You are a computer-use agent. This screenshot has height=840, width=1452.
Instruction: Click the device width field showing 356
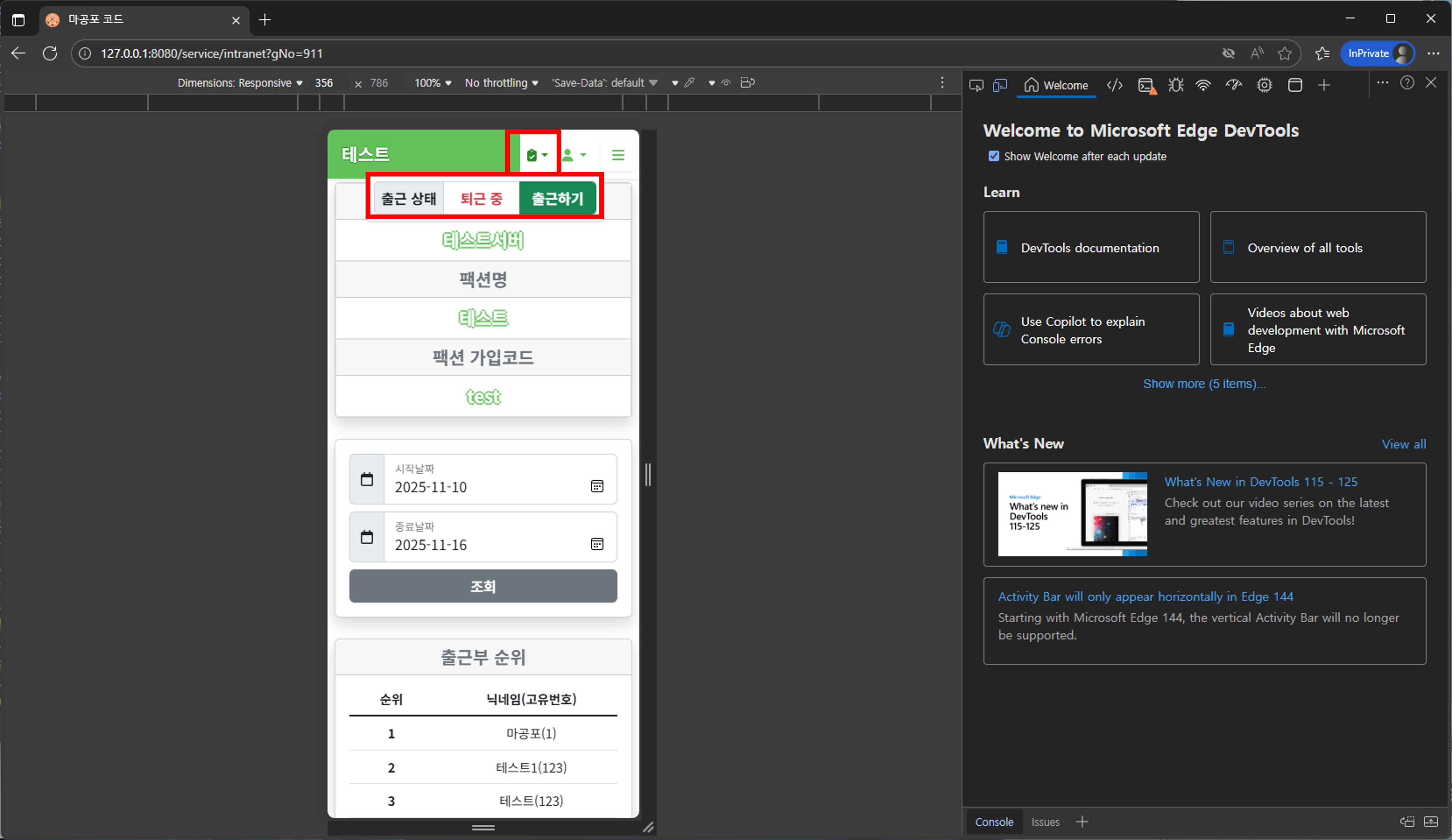pyautogui.click(x=324, y=82)
